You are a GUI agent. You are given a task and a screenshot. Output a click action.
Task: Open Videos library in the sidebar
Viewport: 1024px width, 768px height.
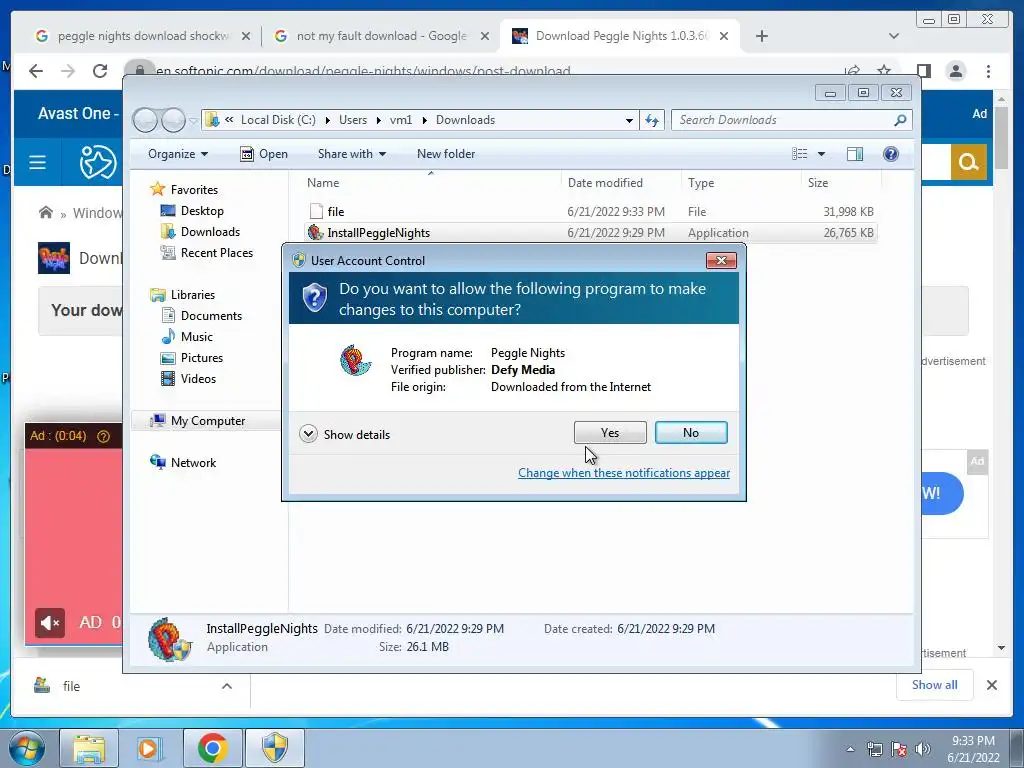(198, 379)
